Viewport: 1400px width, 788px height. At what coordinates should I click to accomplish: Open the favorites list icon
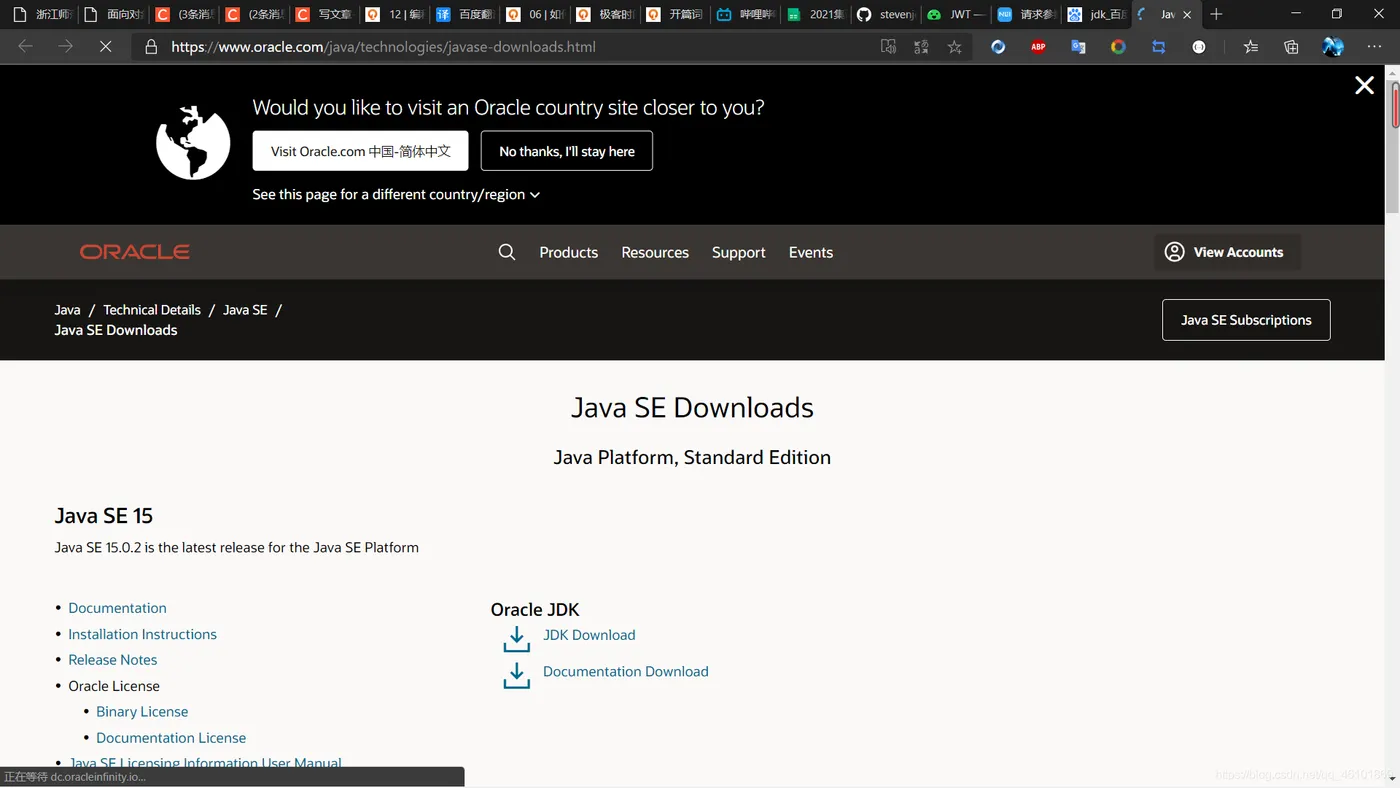pyautogui.click(x=1251, y=47)
